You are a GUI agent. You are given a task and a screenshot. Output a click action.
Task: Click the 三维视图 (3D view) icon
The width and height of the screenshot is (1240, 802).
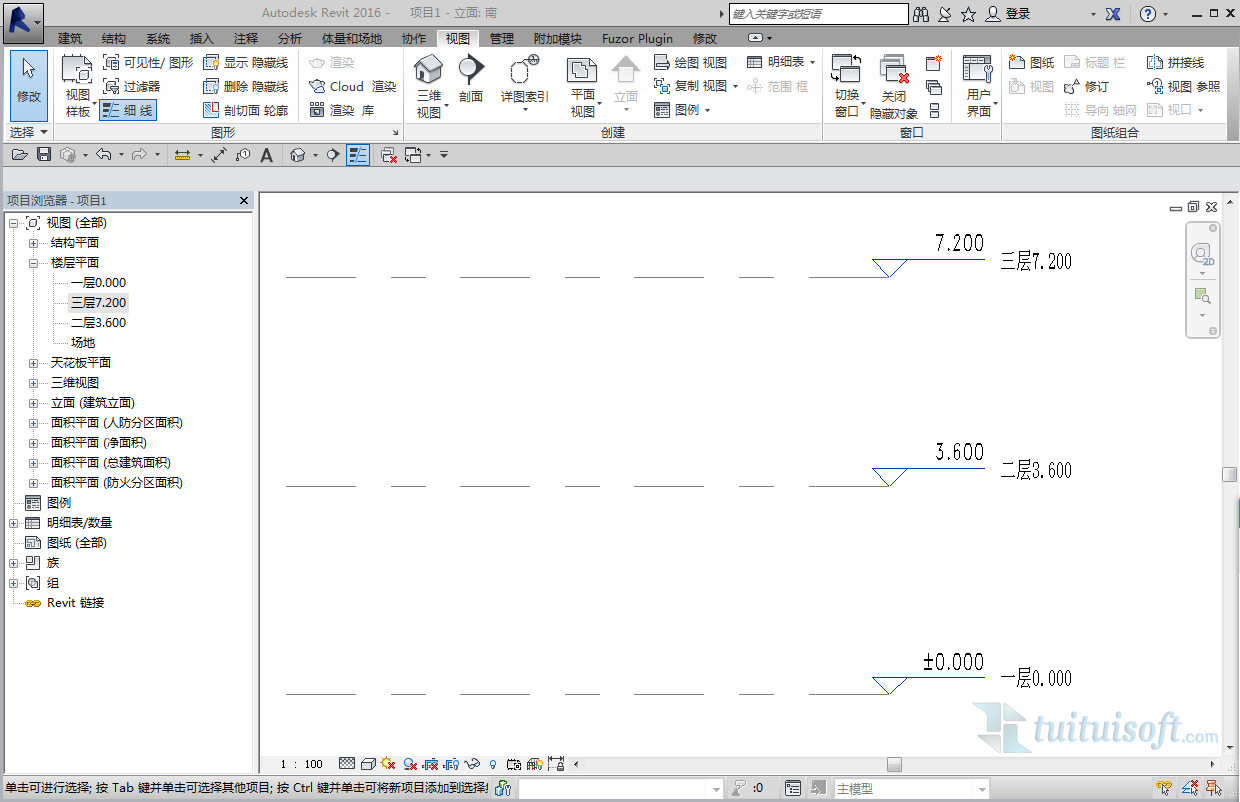[428, 72]
